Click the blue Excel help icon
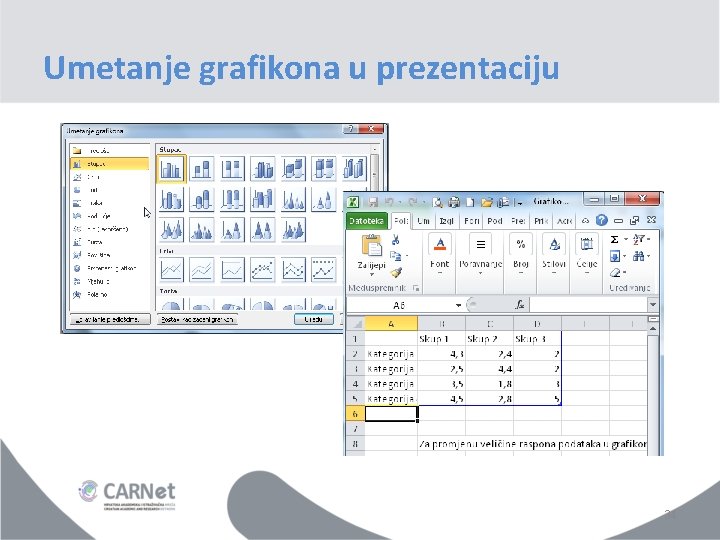 click(602, 220)
